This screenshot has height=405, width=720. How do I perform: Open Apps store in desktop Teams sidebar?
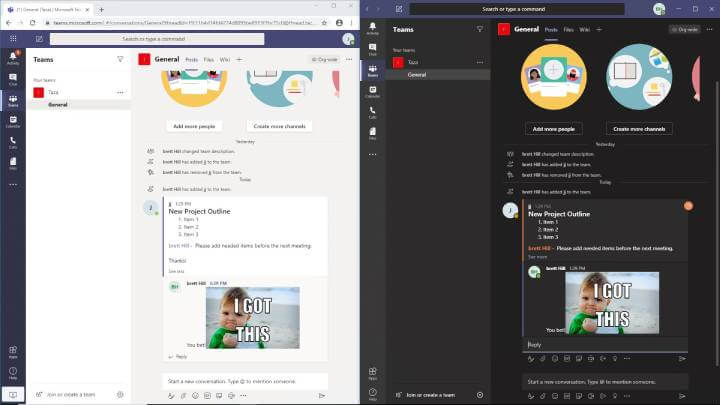(x=372, y=374)
